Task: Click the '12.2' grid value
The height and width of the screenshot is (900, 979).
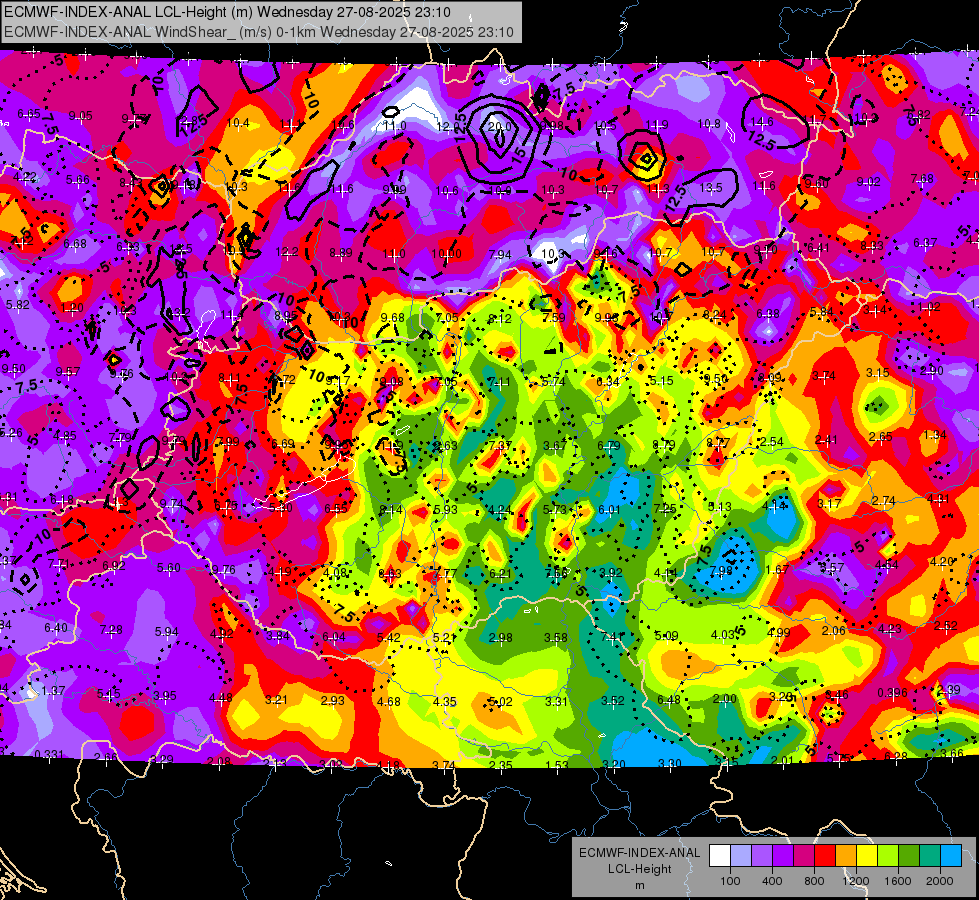Action: [x=287, y=252]
